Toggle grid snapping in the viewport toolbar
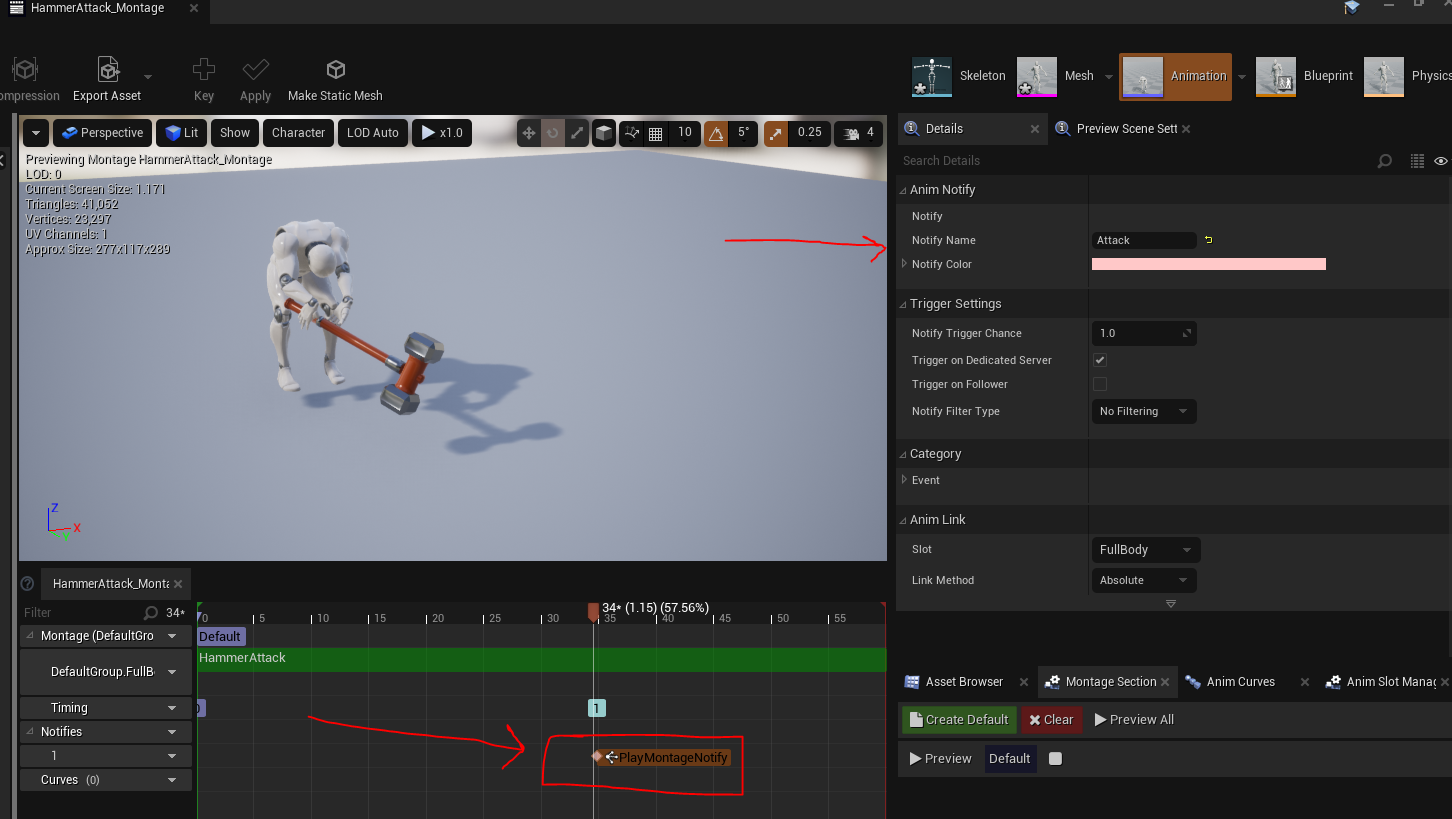 coord(656,133)
